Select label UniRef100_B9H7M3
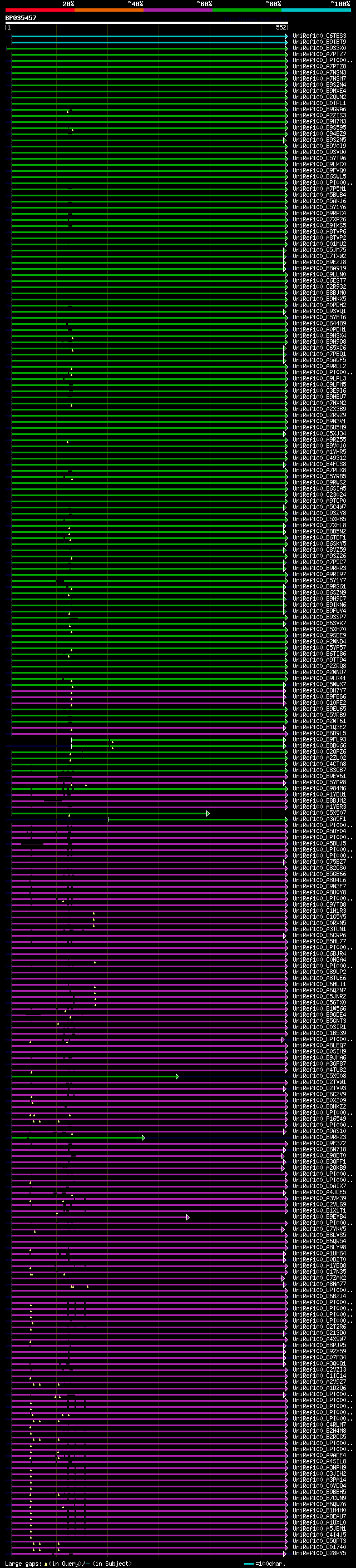 point(319,122)
